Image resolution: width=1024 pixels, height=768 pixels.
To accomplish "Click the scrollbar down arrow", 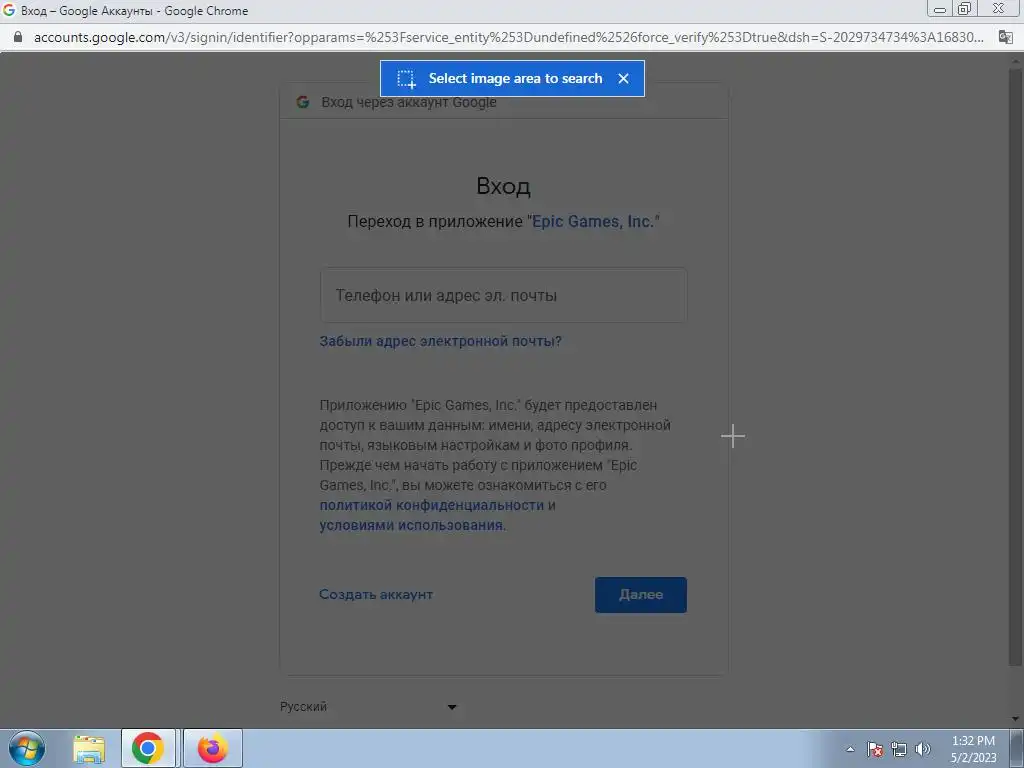I will 1016,719.
